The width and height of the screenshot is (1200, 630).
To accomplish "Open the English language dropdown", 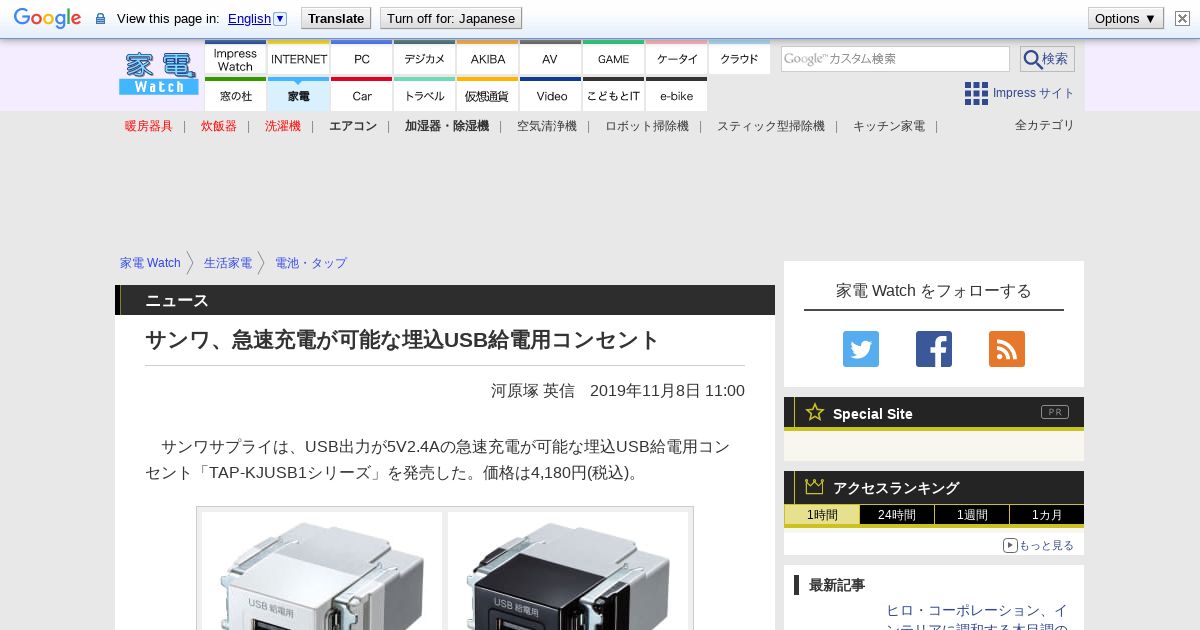I will tap(257, 18).
